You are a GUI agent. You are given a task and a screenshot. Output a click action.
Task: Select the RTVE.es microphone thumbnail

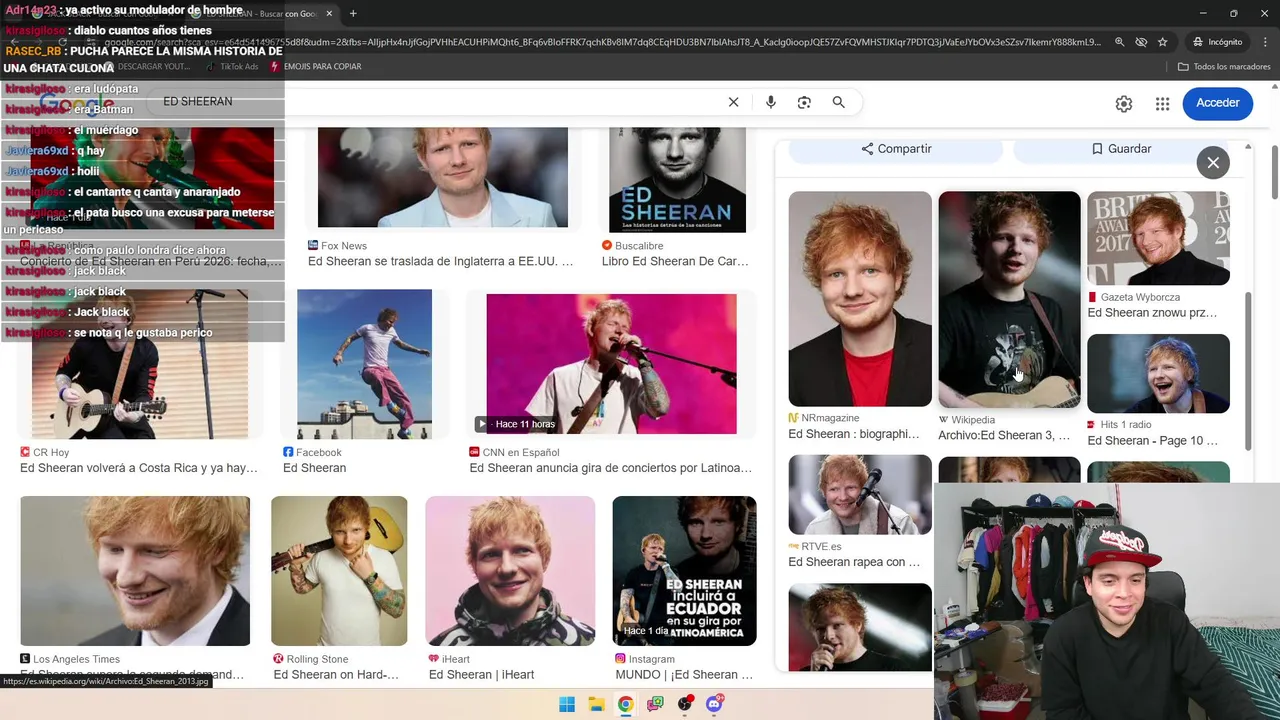coord(860,495)
